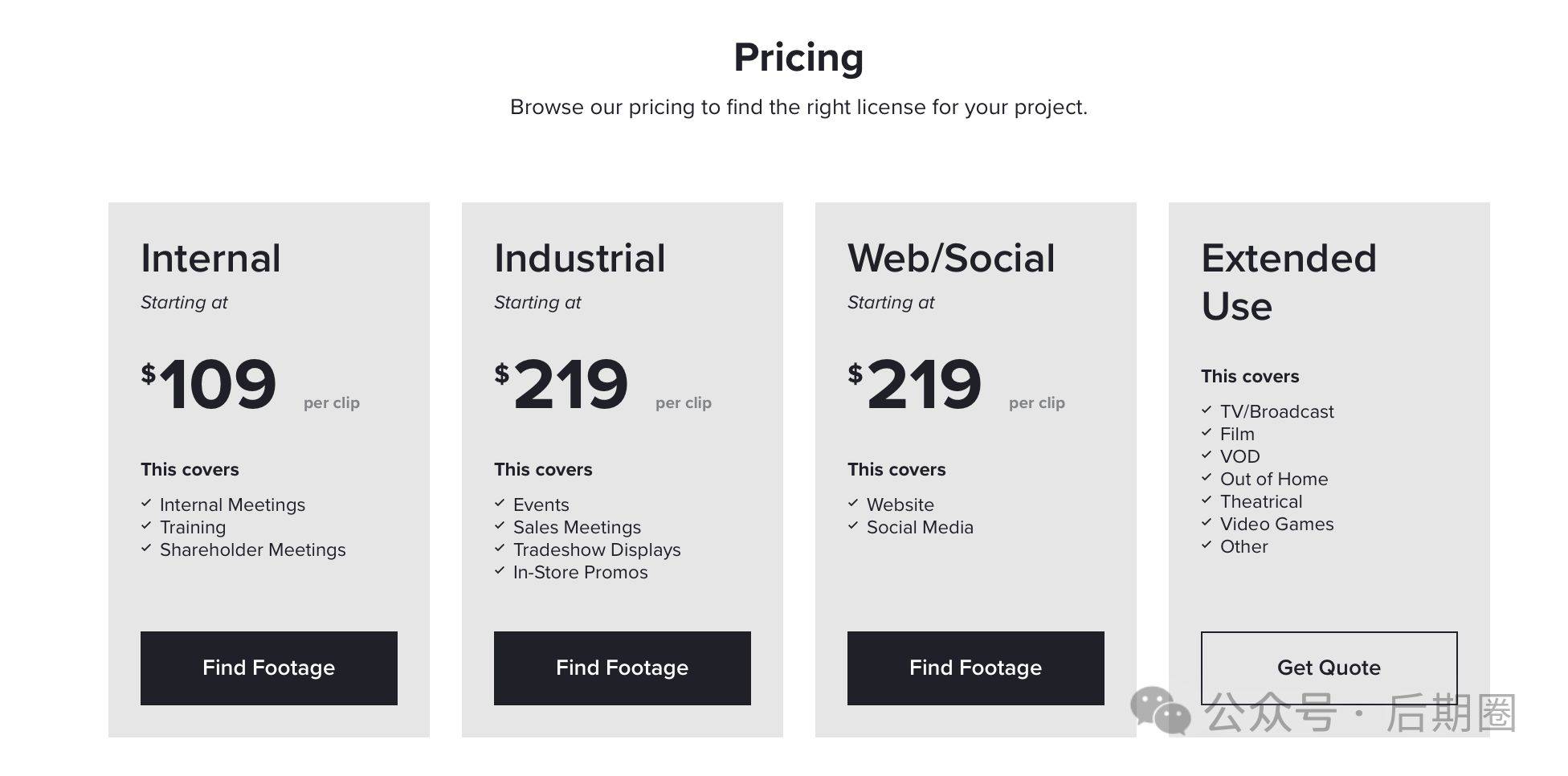1568x776 pixels.
Task: Click the checkmark beside Shareholder Meetings
Action: click(x=146, y=548)
